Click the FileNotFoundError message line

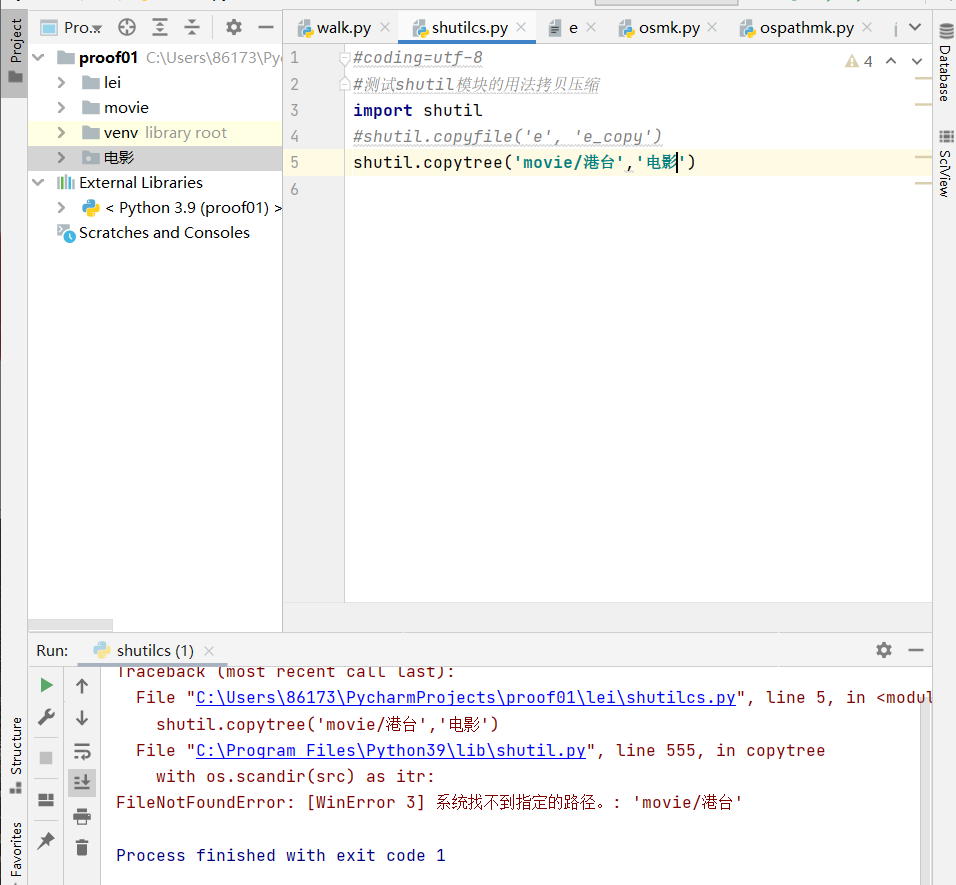tap(429, 803)
